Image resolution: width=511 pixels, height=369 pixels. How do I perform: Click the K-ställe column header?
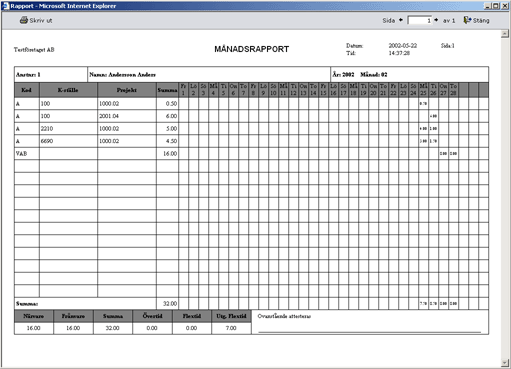click(68, 90)
